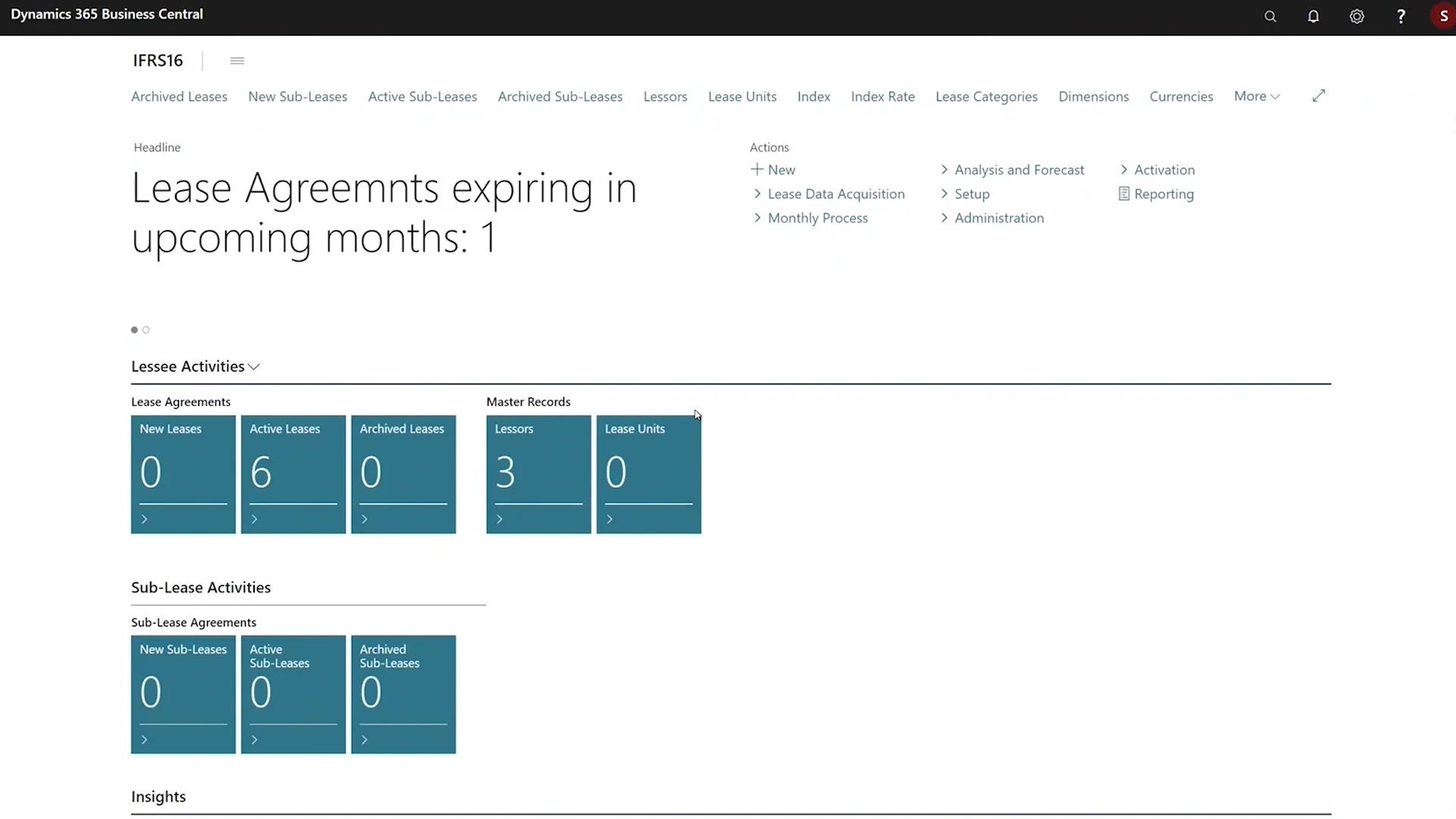Switch to the second headline dot

[x=146, y=330]
